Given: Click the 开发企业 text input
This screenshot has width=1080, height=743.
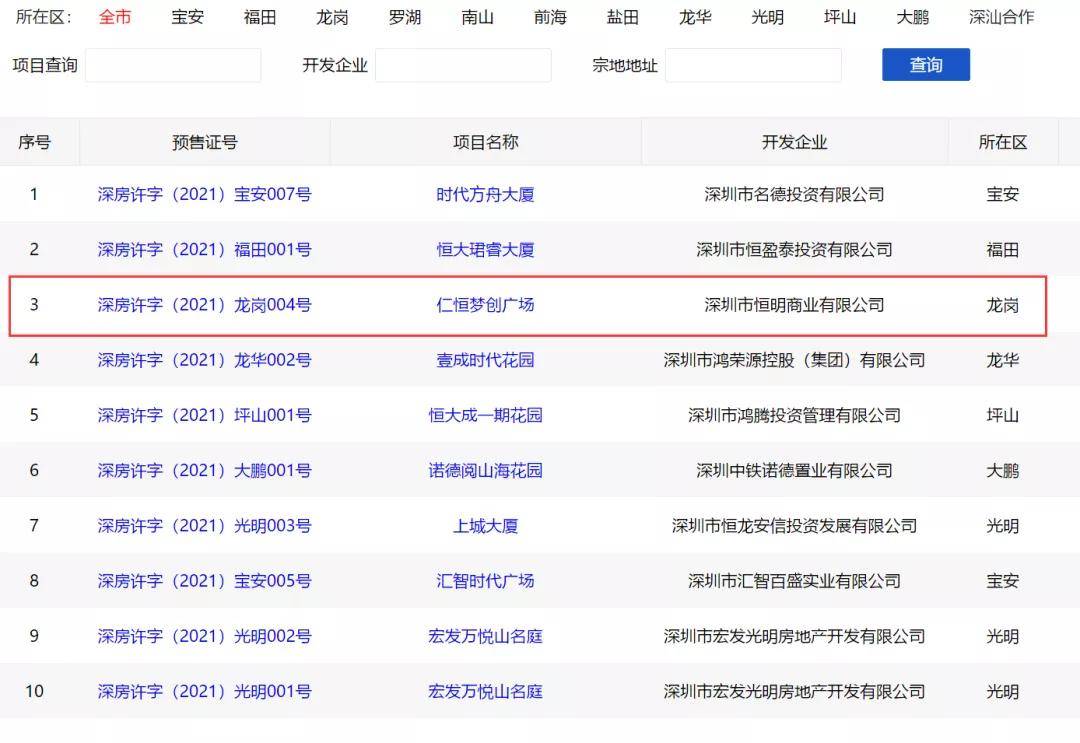Looking at the screenshot, I should click(463, 65).
